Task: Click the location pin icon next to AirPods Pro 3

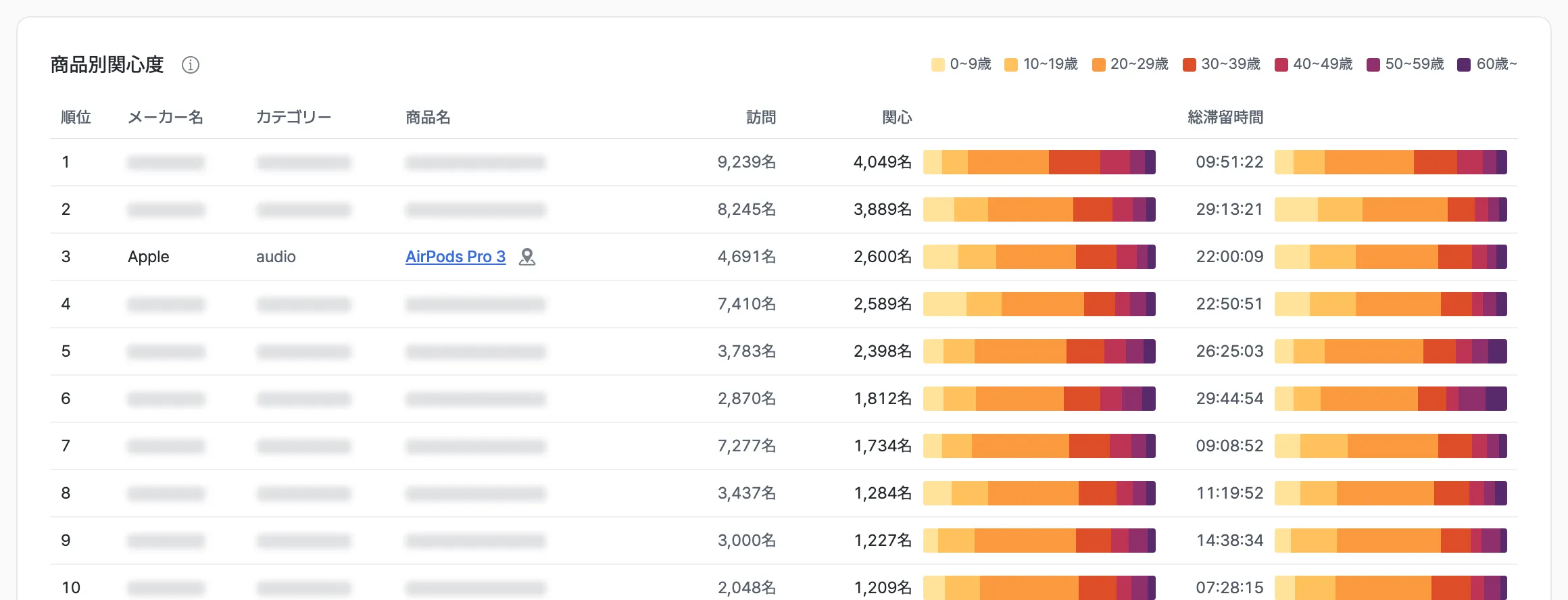Action: click(x=527, y=257)
